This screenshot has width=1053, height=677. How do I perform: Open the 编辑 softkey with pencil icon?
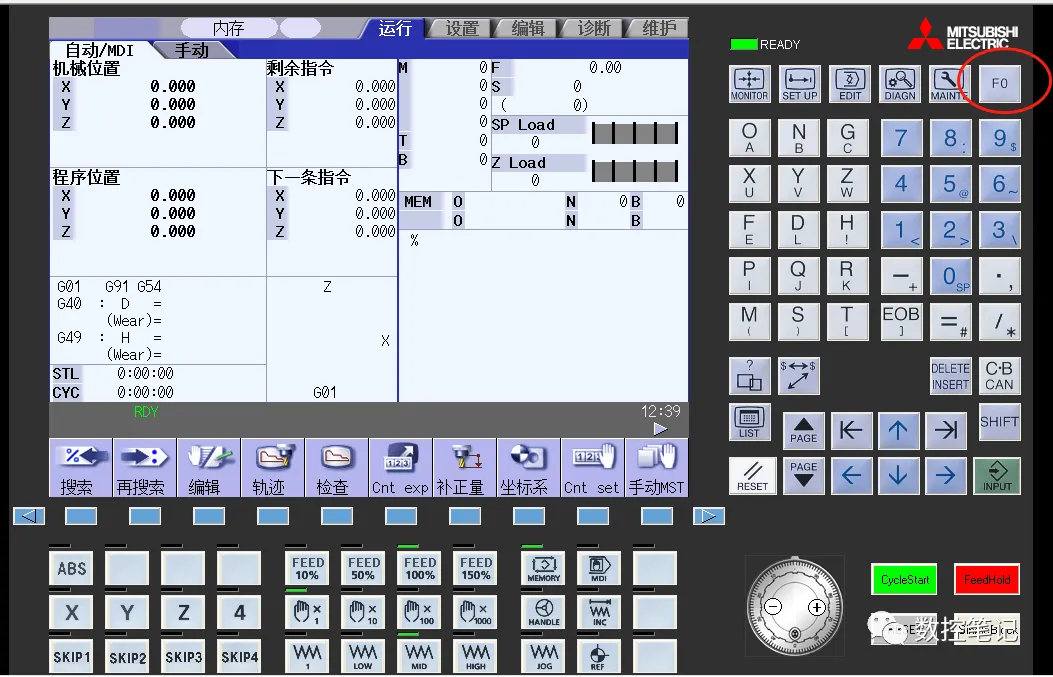click(209, 468)
